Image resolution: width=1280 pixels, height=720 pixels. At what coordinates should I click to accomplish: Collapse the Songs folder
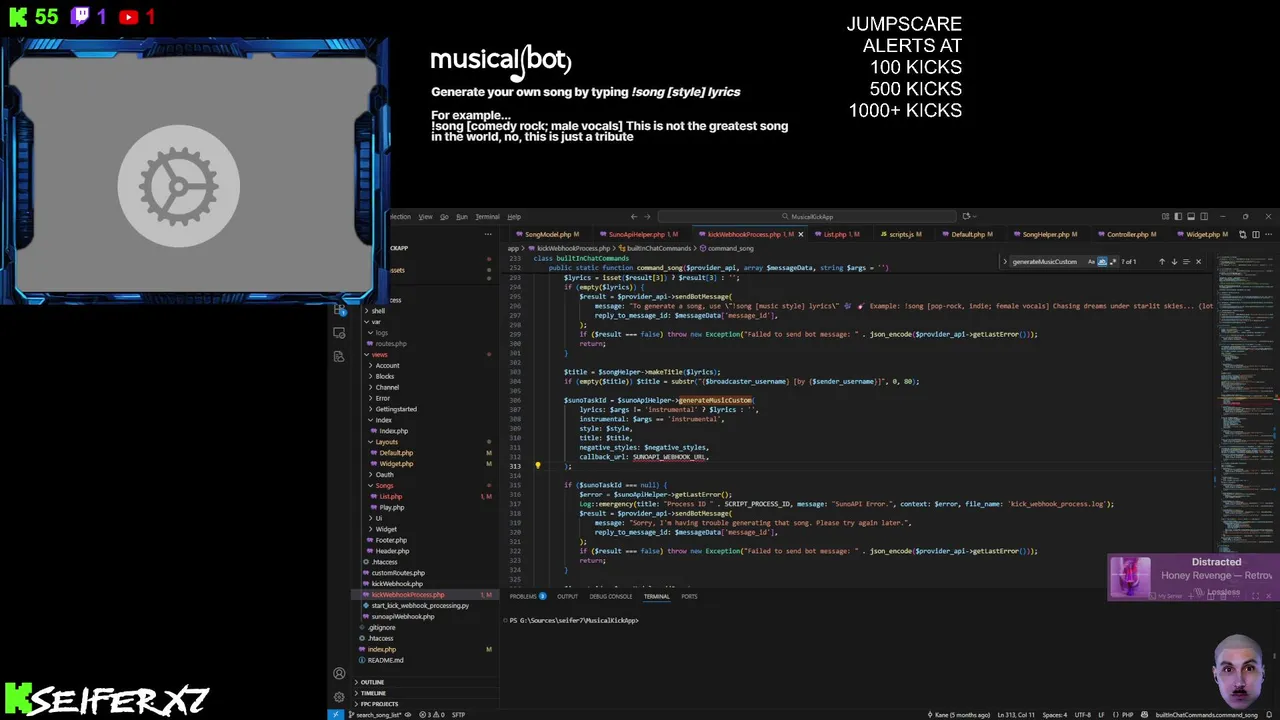[x=384, y=485]
